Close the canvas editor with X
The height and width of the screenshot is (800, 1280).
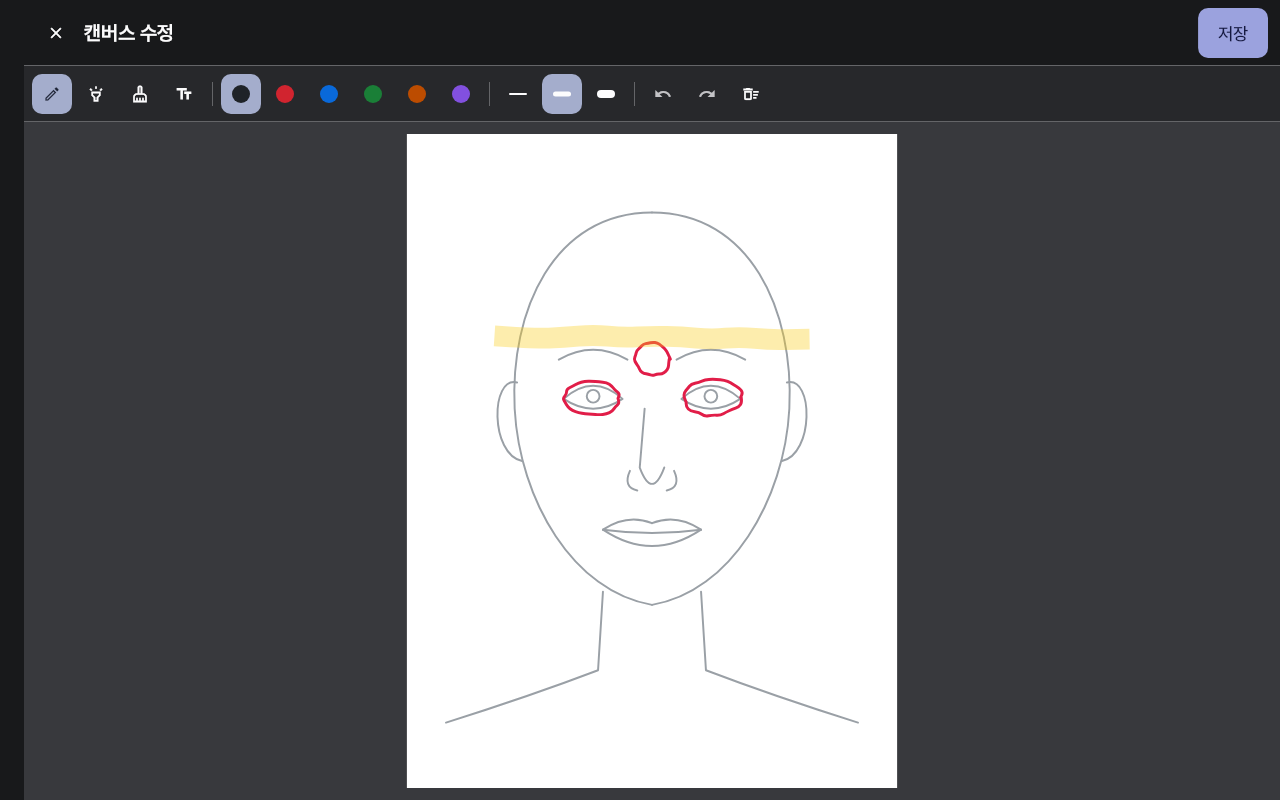56,33
